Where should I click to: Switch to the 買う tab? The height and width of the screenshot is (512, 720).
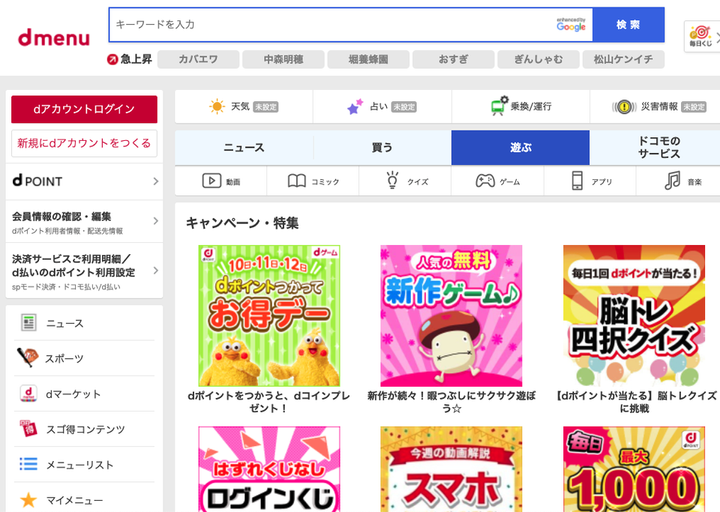pyautogui.click(x=382, y=147)
